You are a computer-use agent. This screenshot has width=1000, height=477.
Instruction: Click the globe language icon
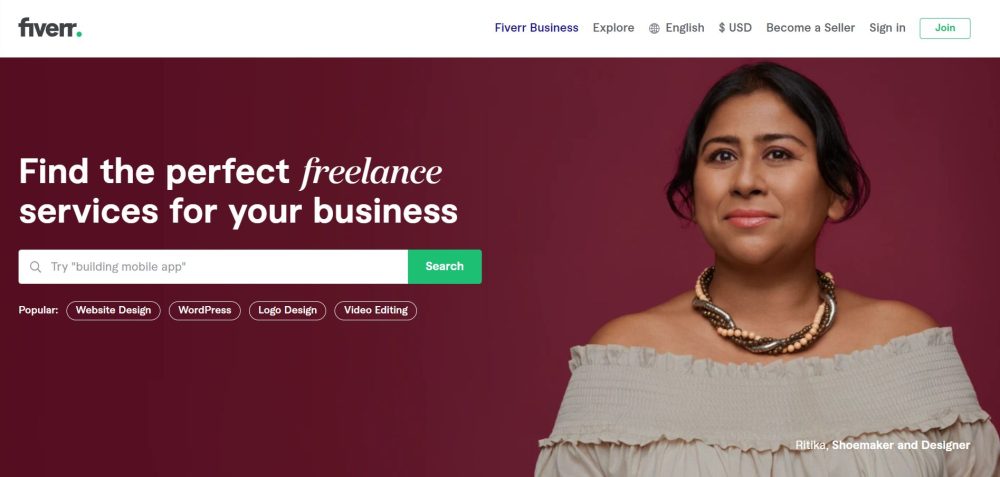tap(654, 28)
